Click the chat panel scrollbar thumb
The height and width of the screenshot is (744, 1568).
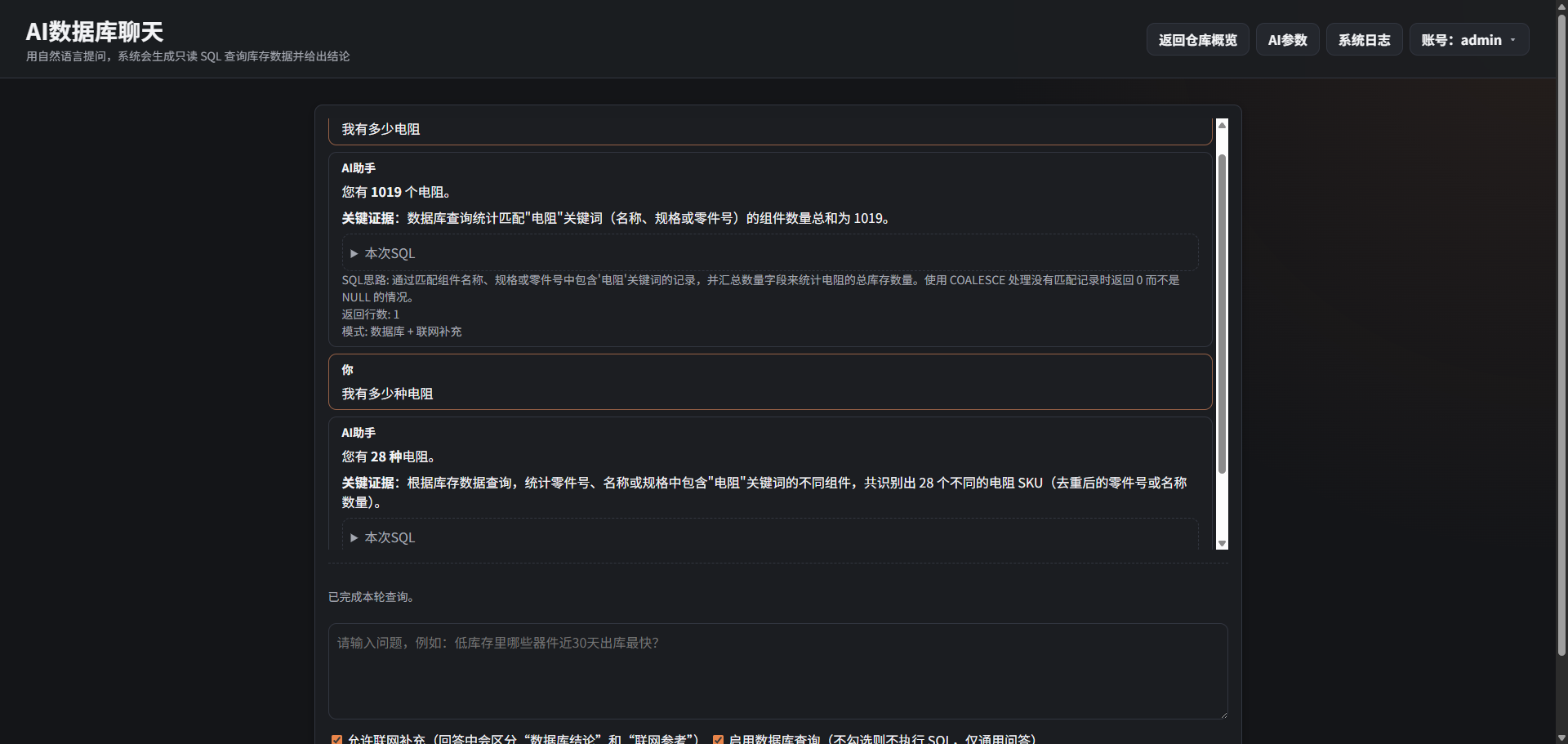click(1222, 314)
